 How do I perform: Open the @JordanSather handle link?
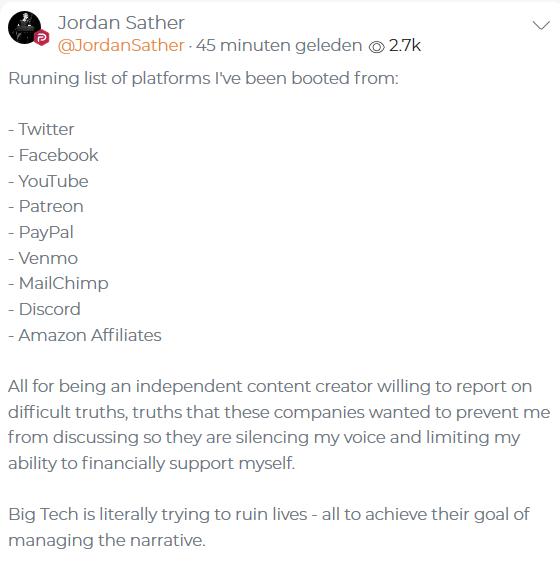[x=121, y=46]
